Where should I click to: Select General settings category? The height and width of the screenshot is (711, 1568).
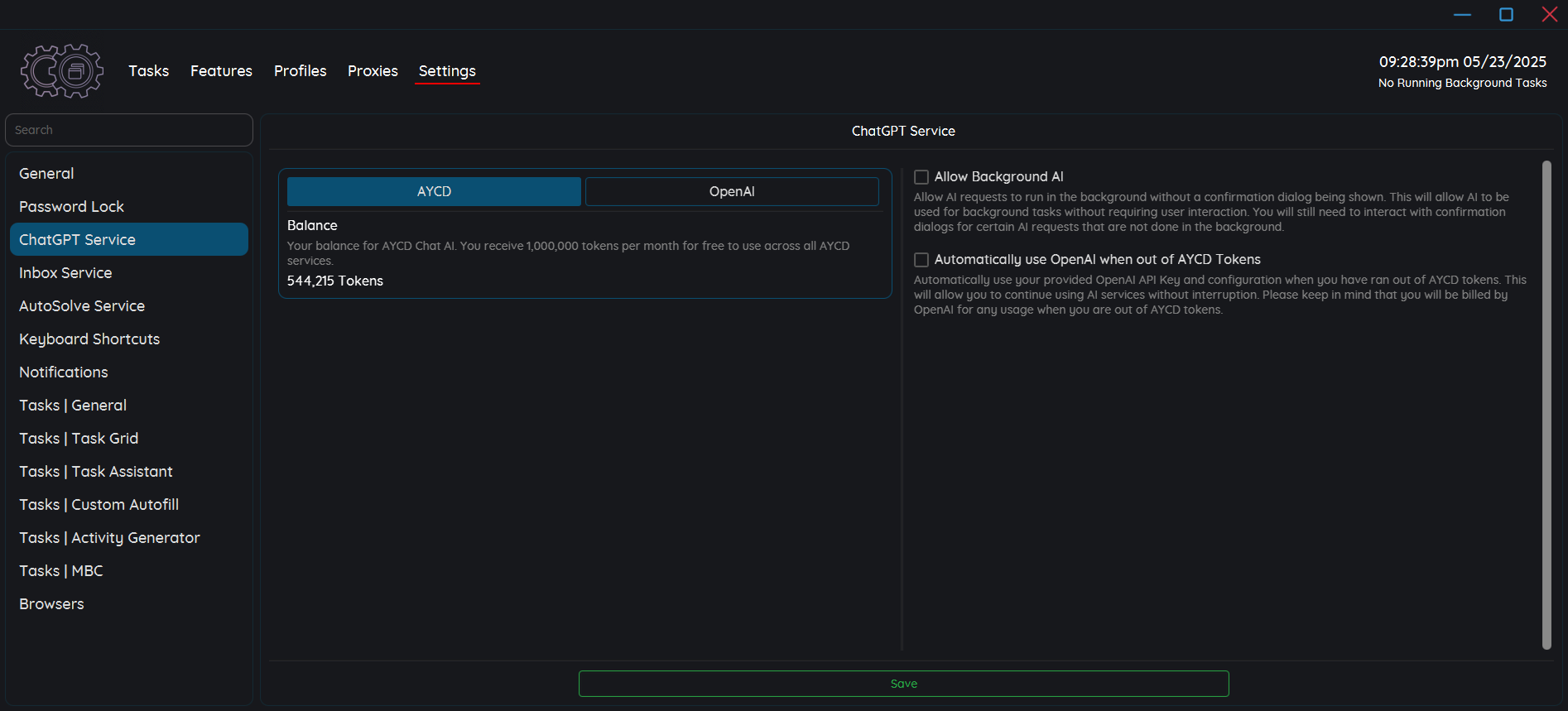point(129,173)
